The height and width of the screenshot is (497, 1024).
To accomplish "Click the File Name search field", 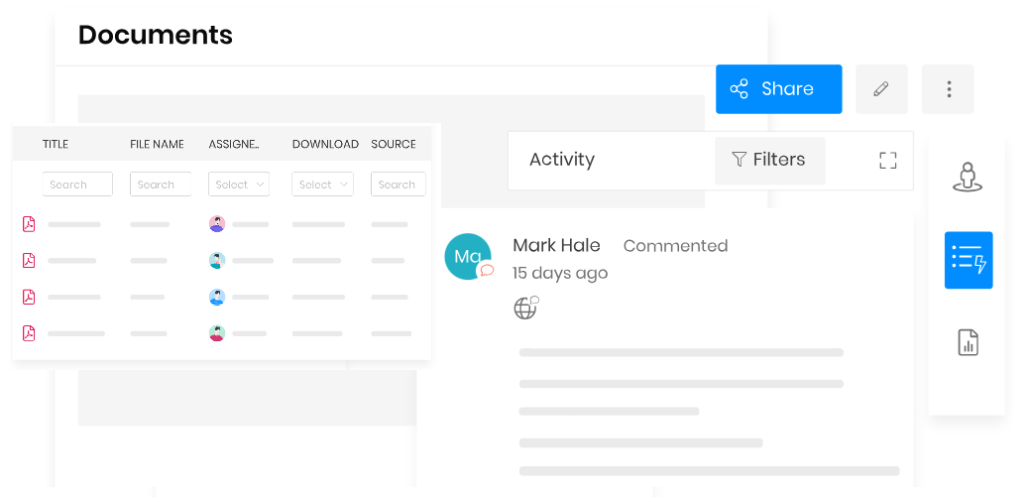I will click(x=161, y=184).
